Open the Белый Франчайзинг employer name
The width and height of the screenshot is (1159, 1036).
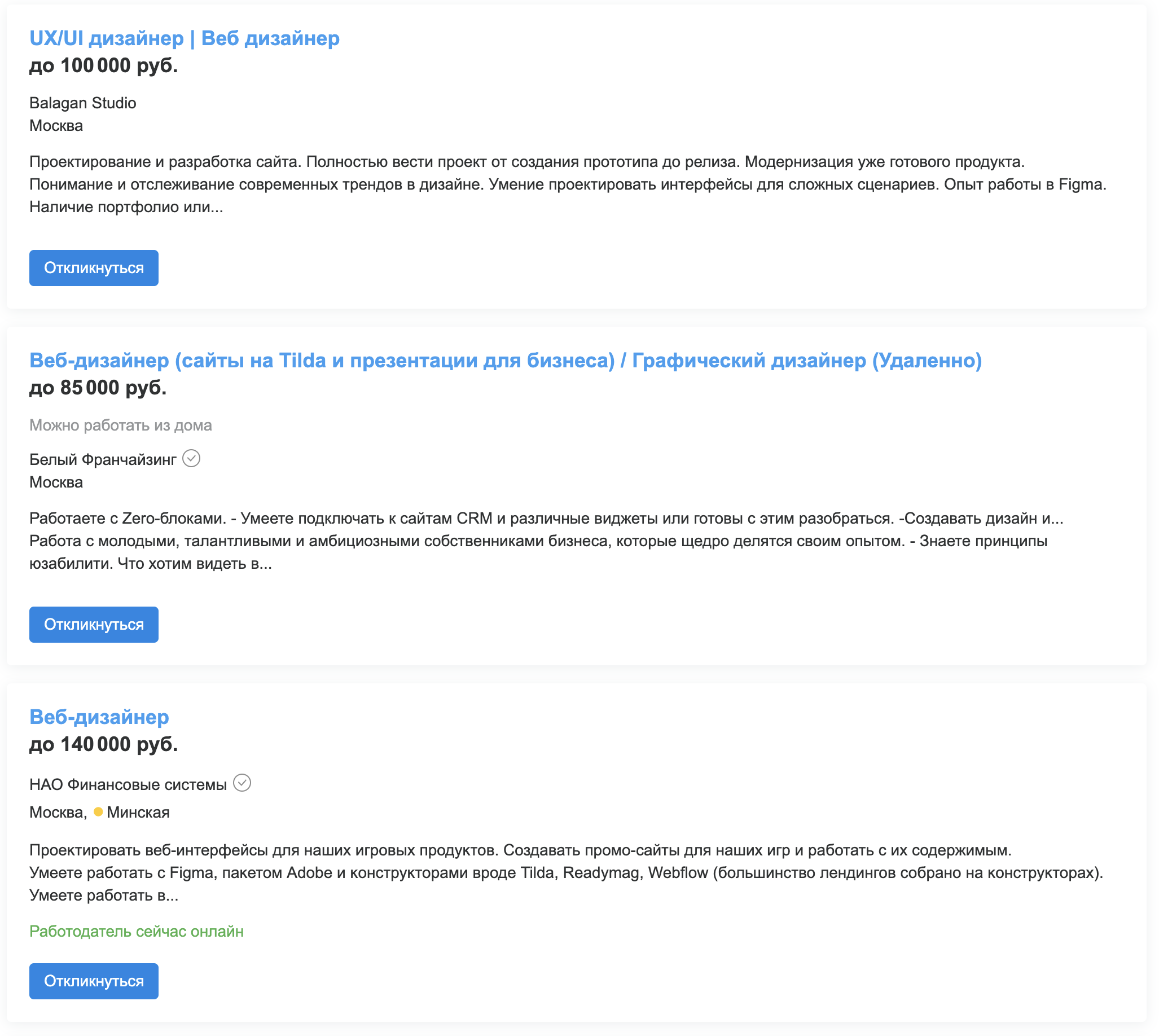tap(103, 459)
